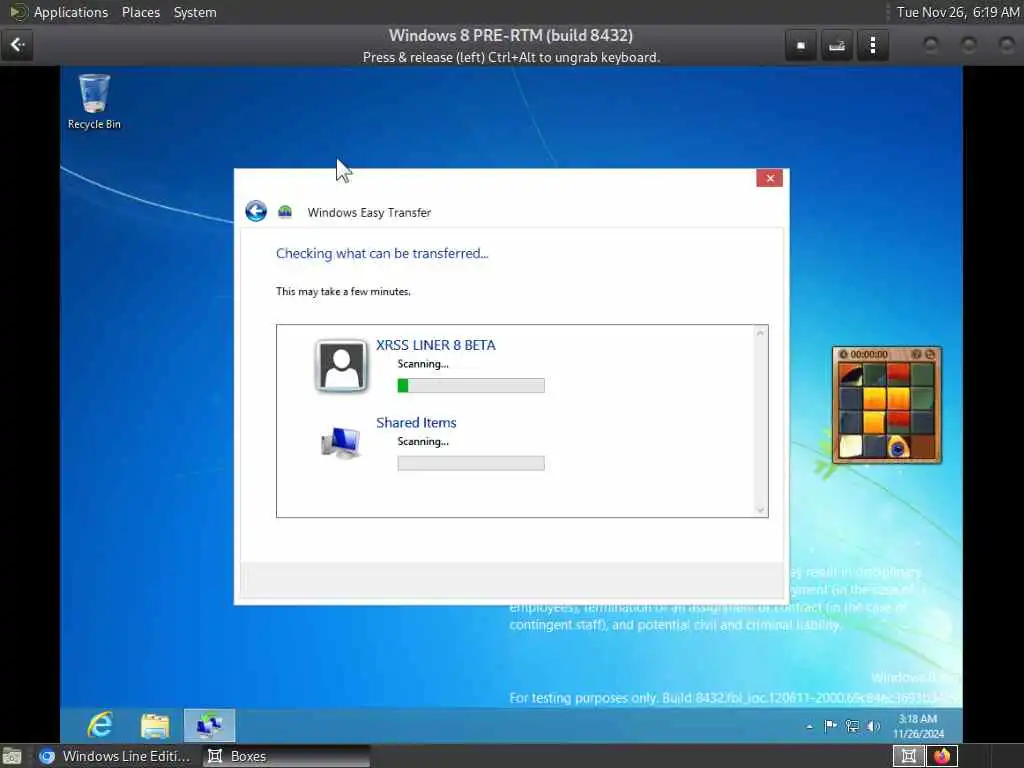
Task: Click the Windows Easy Transfer title icon
Action: [285, 212]
